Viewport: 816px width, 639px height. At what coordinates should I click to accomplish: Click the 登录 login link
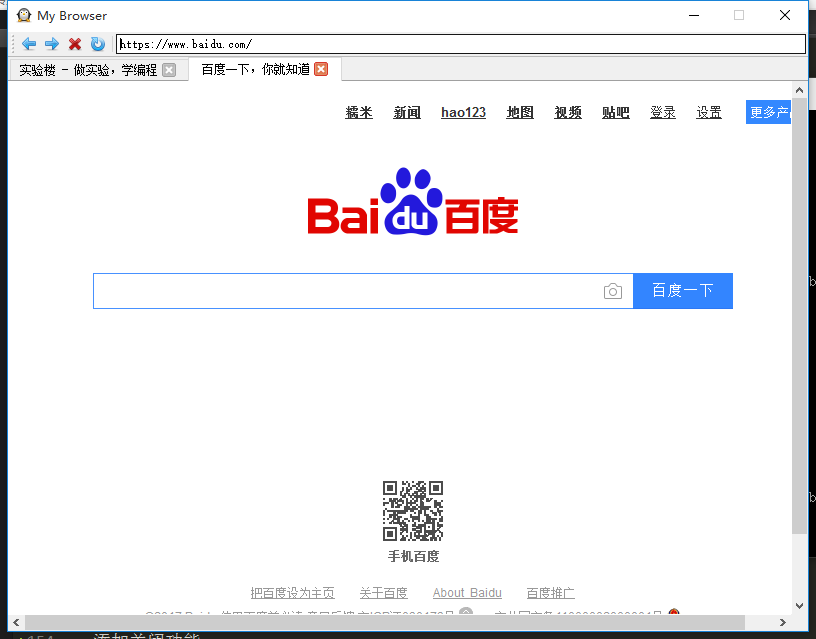(x=662, y=112)
